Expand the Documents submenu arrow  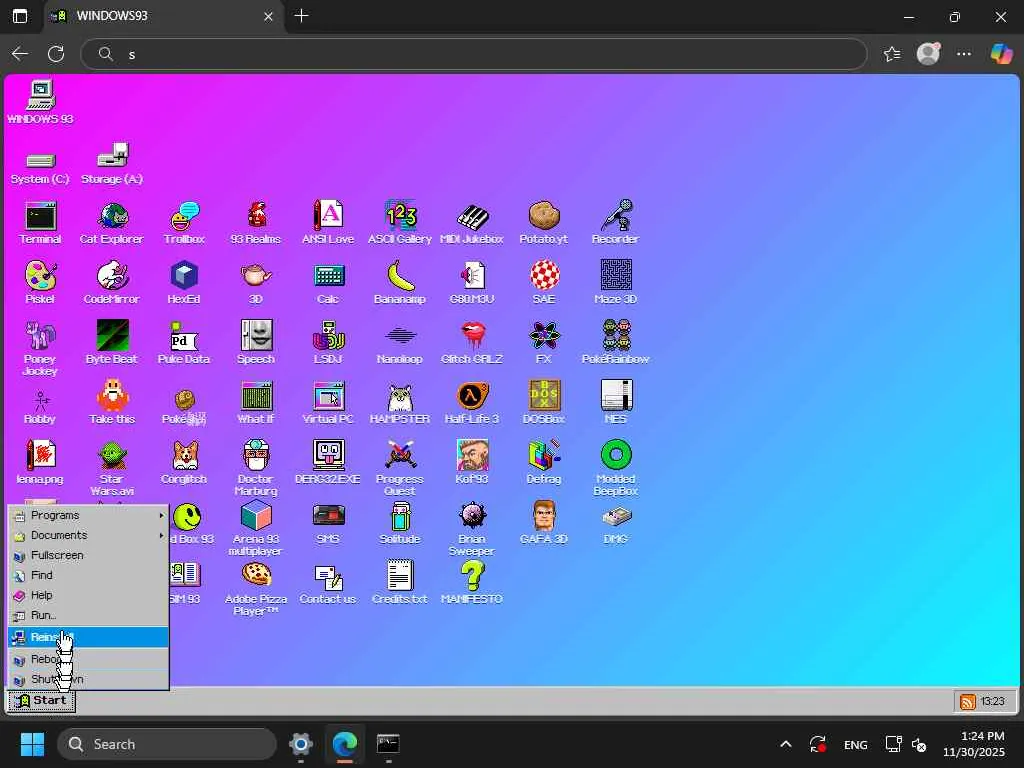point(161,536)
